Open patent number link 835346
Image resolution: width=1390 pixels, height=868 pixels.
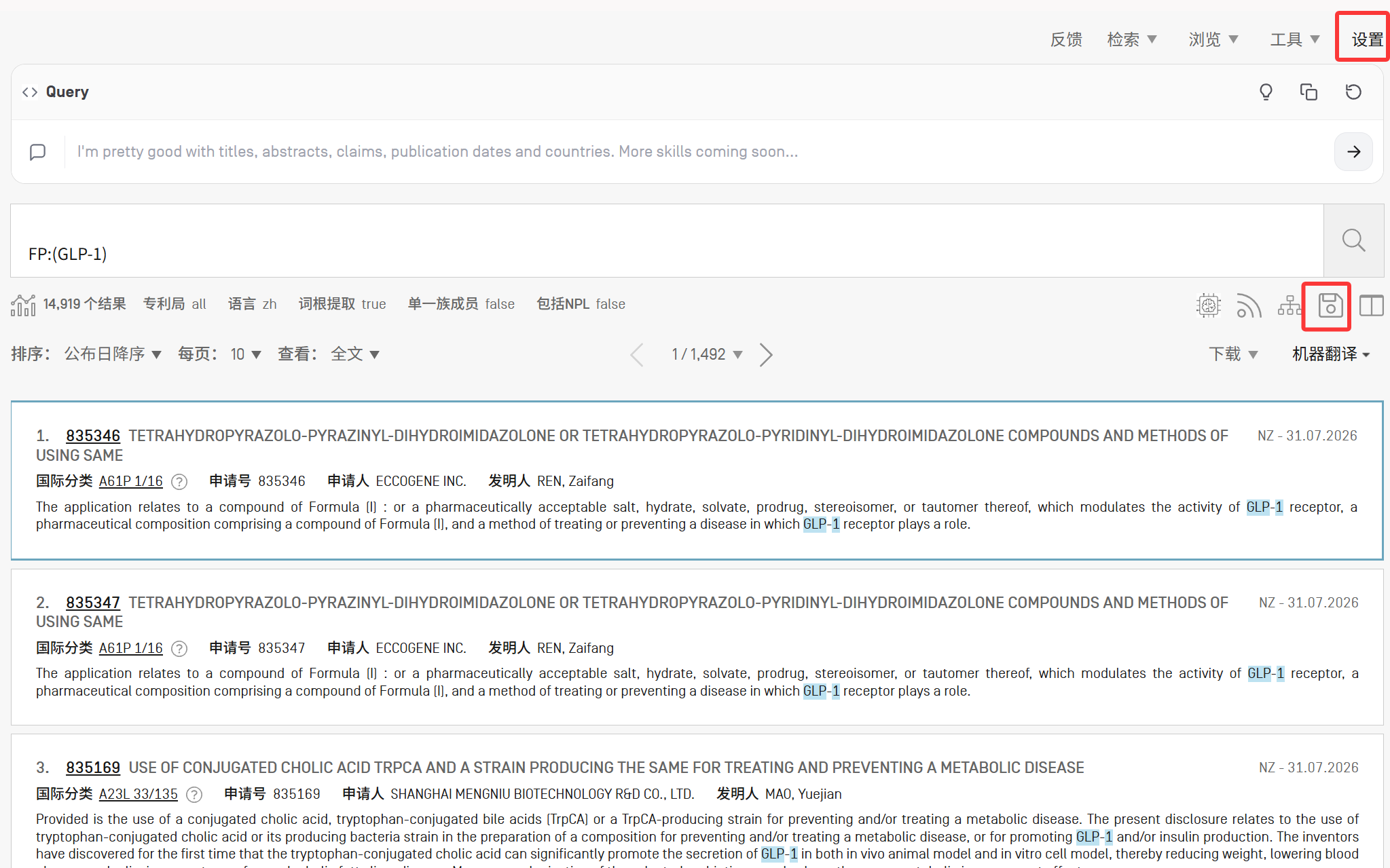coord(93,436)
